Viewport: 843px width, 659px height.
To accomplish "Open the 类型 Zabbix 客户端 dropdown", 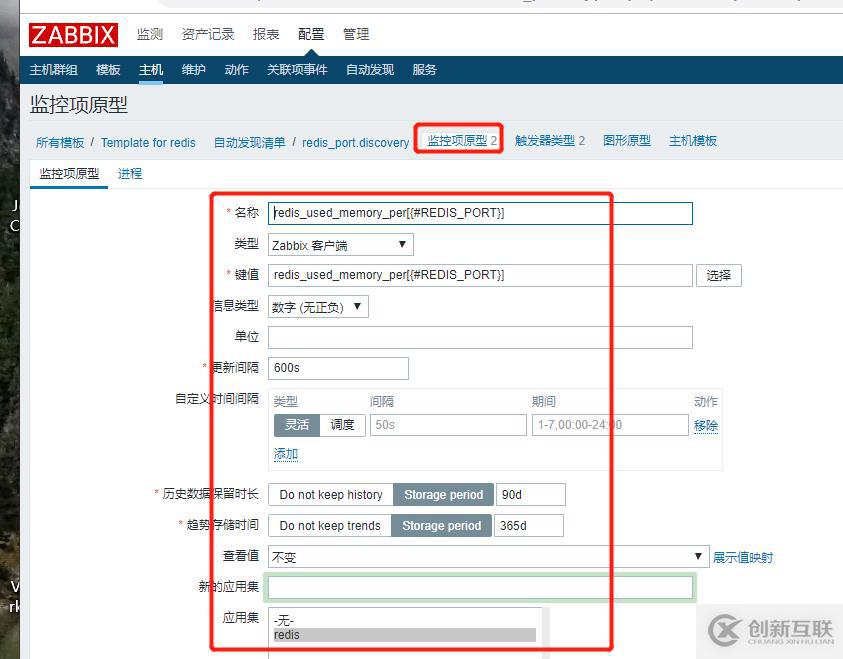I will 341,245.
